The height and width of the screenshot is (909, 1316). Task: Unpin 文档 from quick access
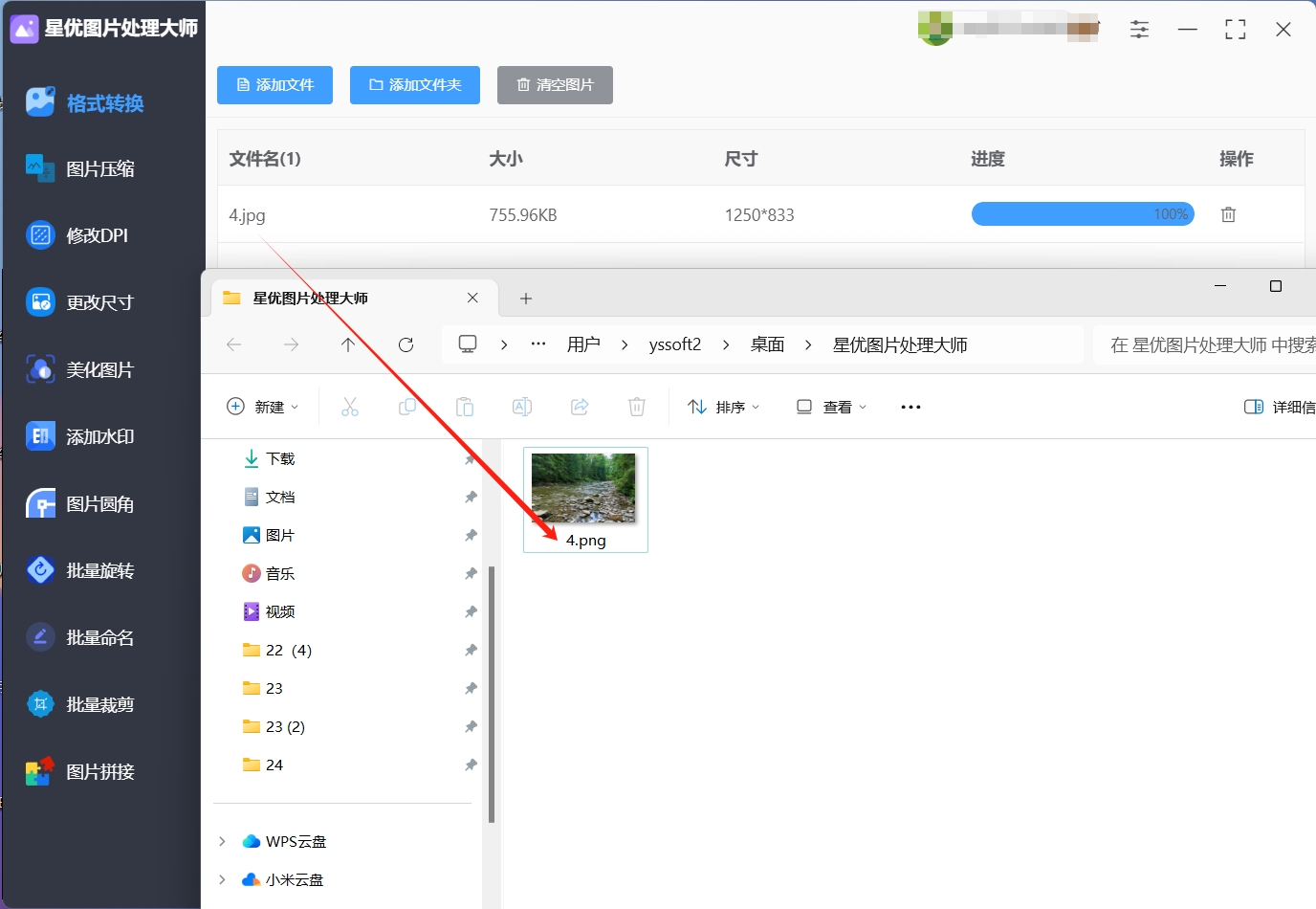coord(471,498)
